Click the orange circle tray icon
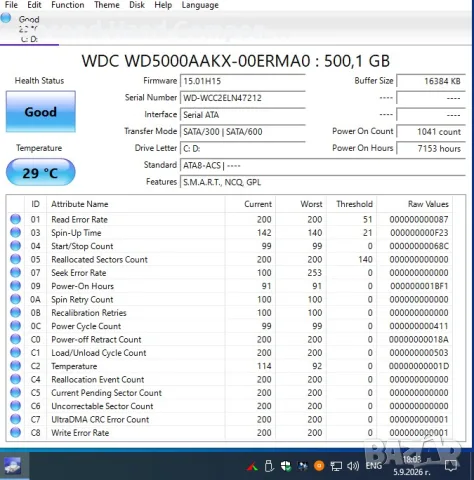Image resolution: width=474 pixels, height=480 pixels. pyautogui.click(x=319, y=466)
